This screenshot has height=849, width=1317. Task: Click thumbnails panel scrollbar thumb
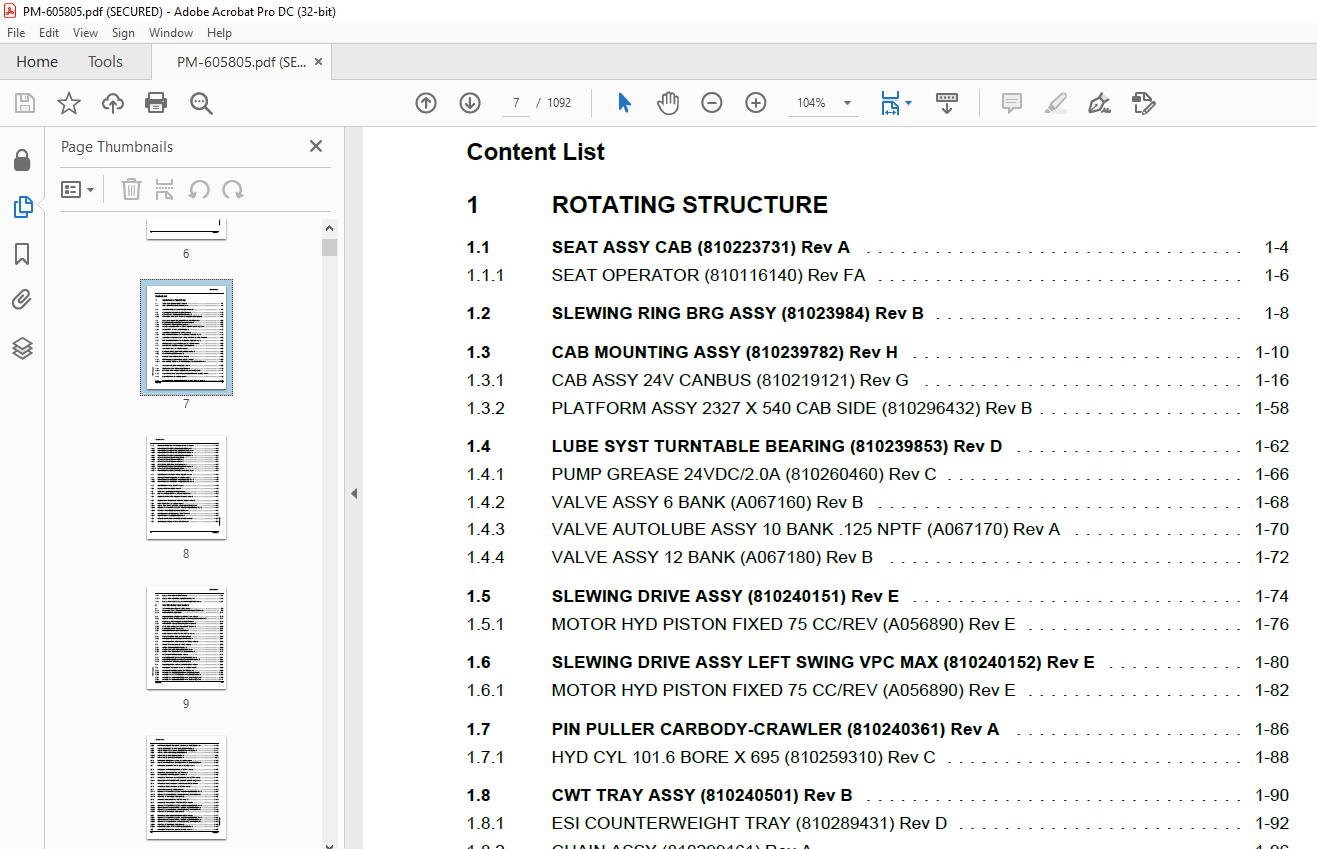(x=329, y=248)
